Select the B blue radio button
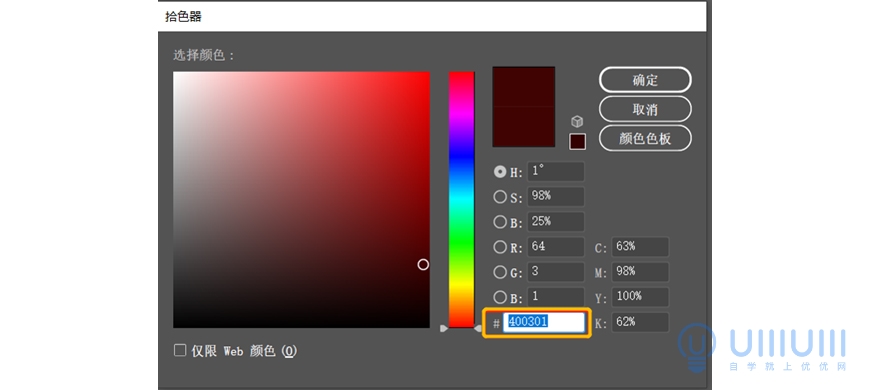This screenshot has height=390, width=870. 500,297
